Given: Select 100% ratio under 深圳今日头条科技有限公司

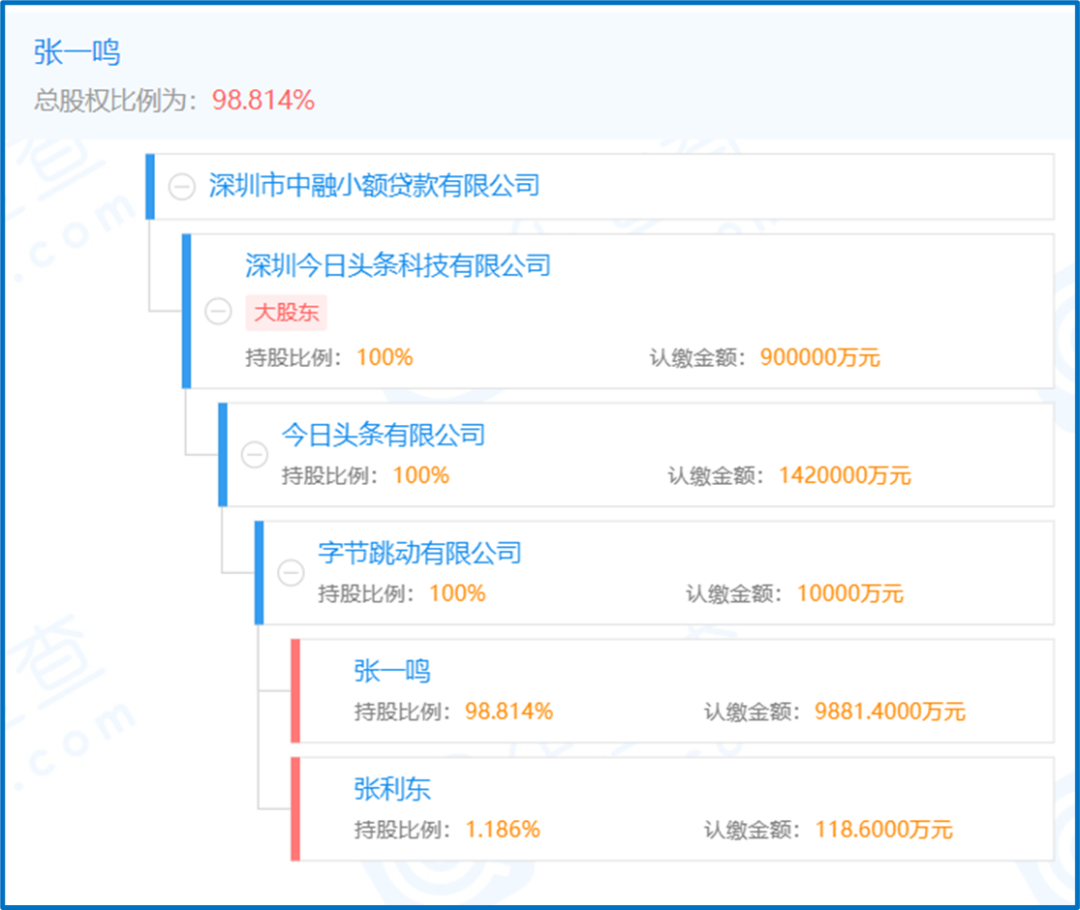Looking at the screenshot, I should [385, 358].
